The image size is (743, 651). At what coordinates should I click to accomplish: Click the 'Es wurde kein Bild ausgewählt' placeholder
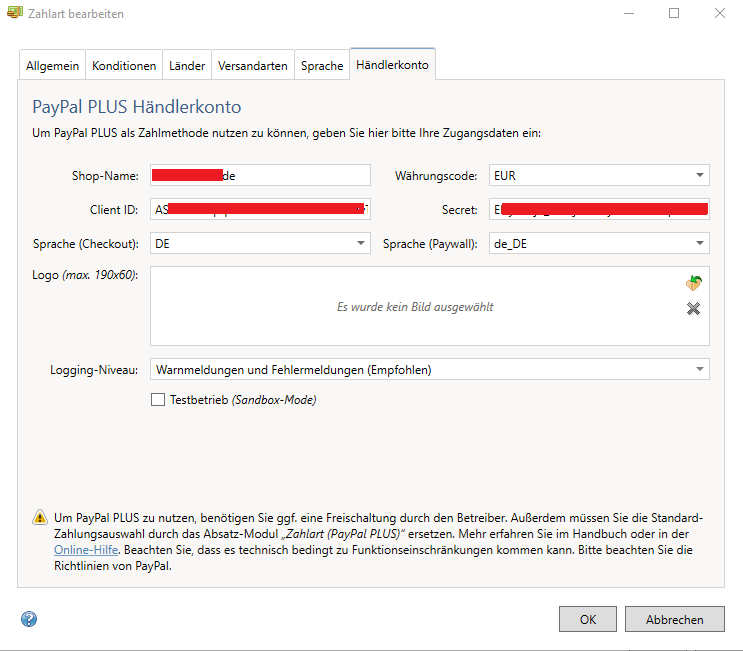[x=415, y=307]
